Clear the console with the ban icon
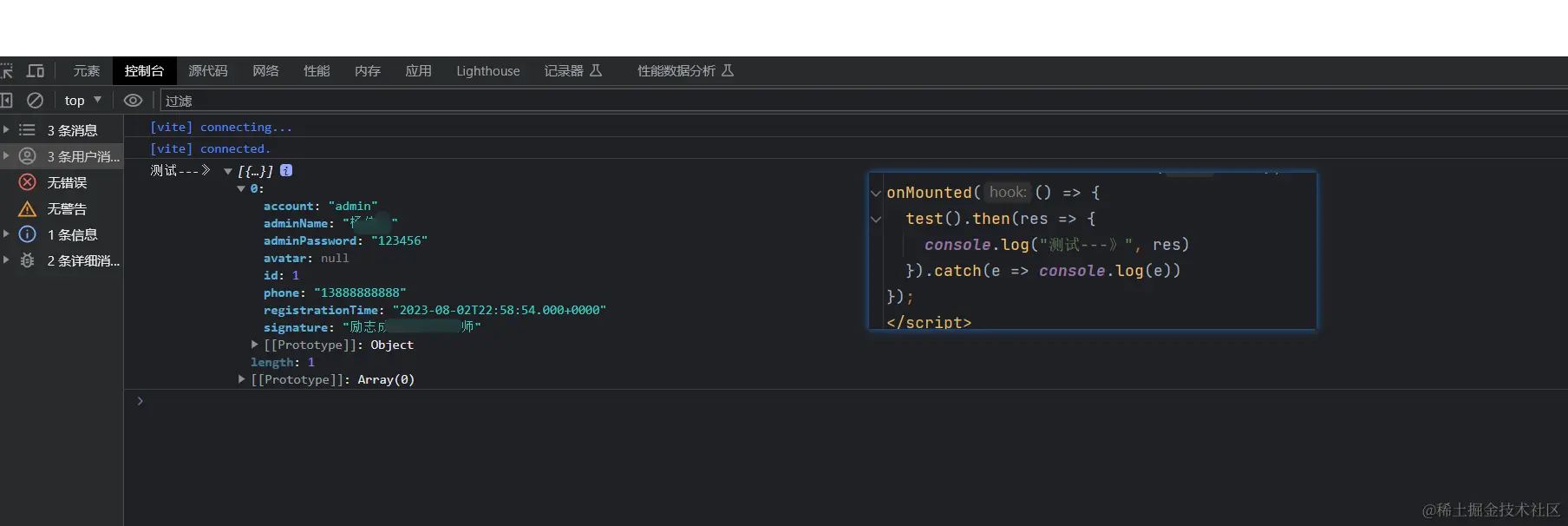Screen dimensions: 1568x526 tap(35, 101)
